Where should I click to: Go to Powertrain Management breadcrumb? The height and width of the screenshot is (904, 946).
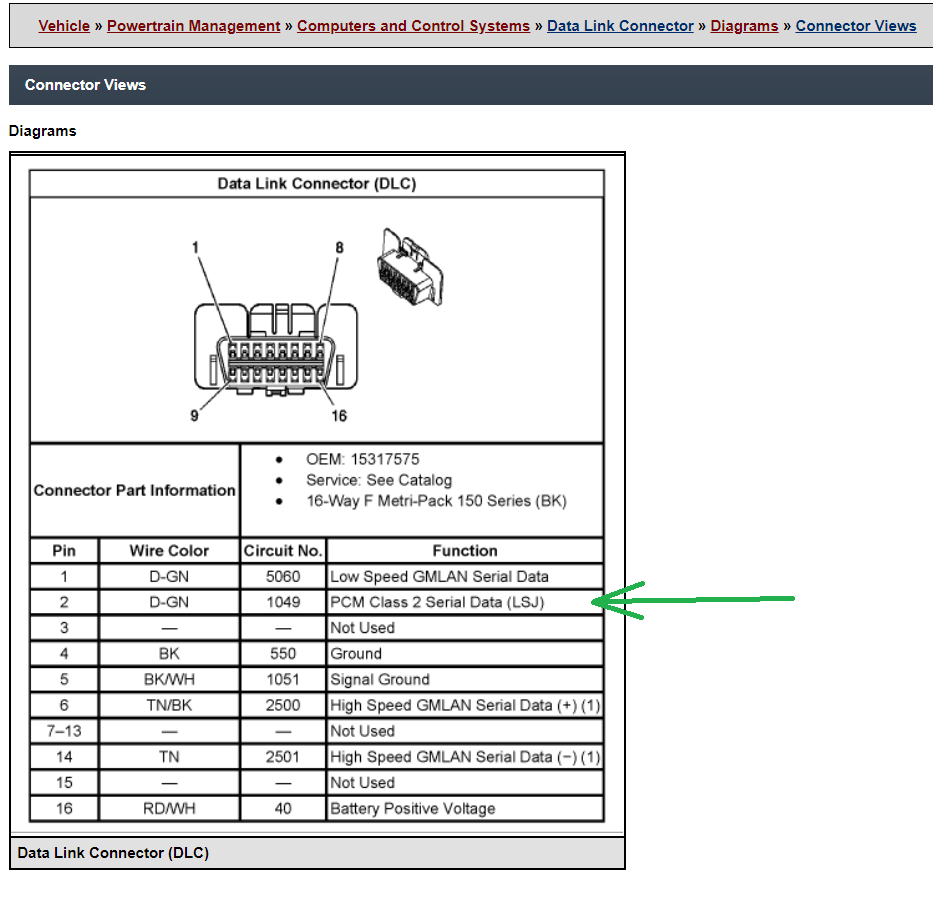click(194, 26)
